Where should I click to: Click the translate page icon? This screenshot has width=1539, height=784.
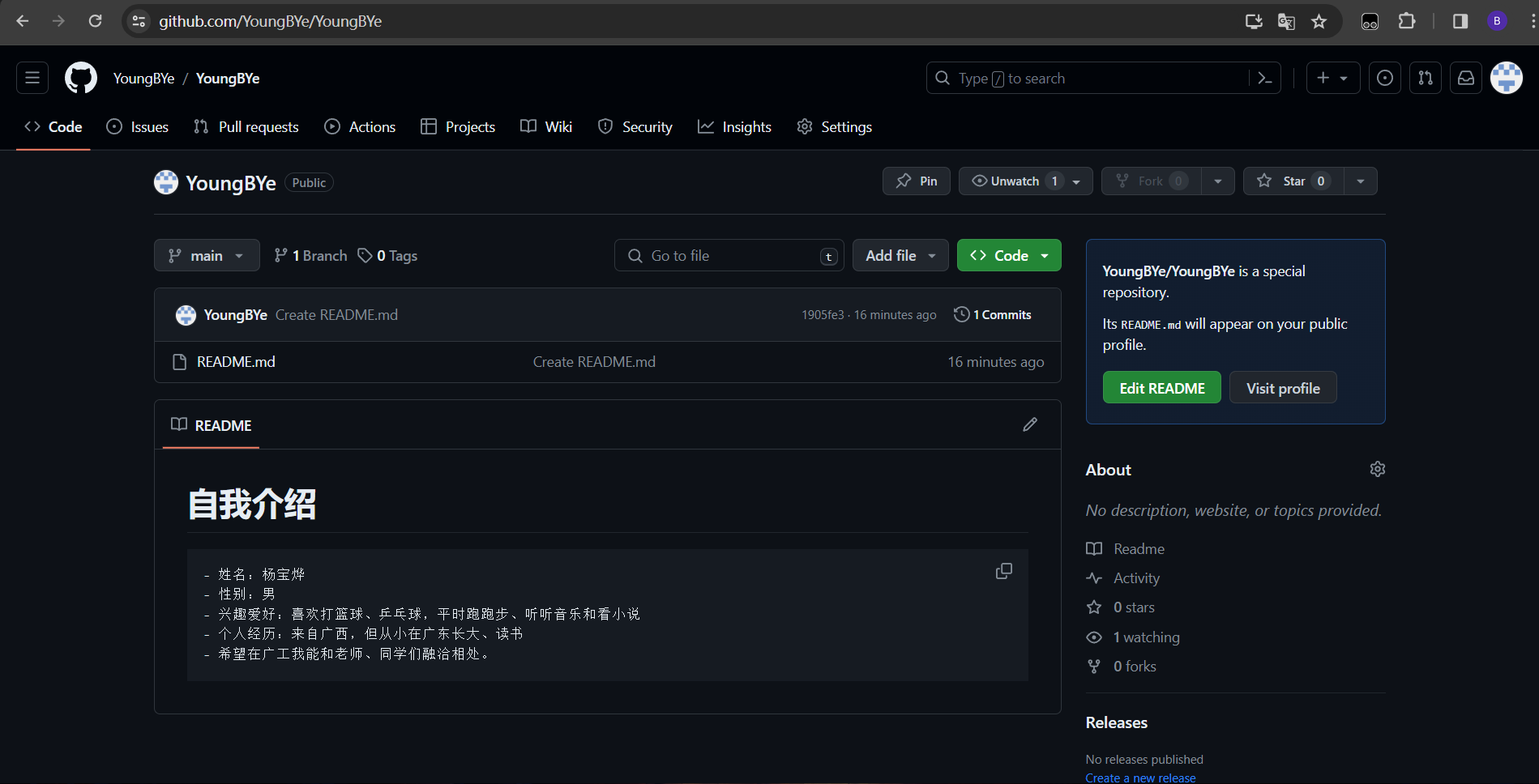pos(1286,21)
